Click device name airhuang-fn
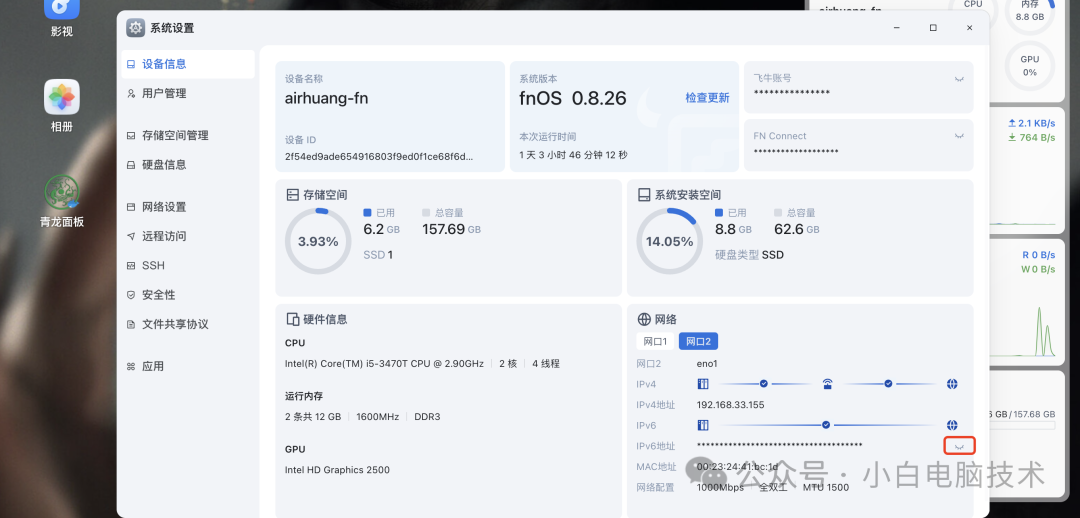 326,99
